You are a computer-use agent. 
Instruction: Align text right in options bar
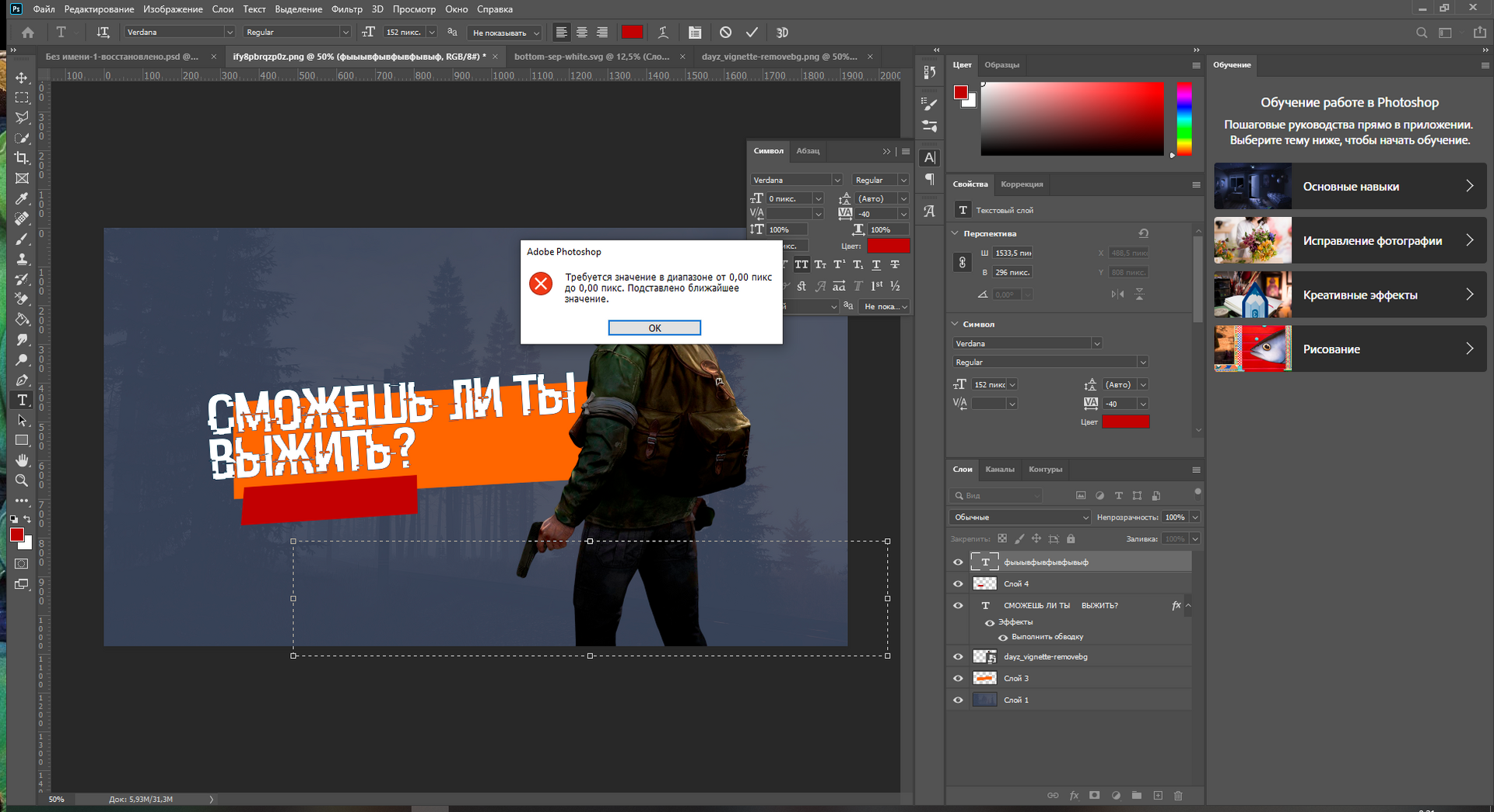pyautogui.click(x=601, y=33)
